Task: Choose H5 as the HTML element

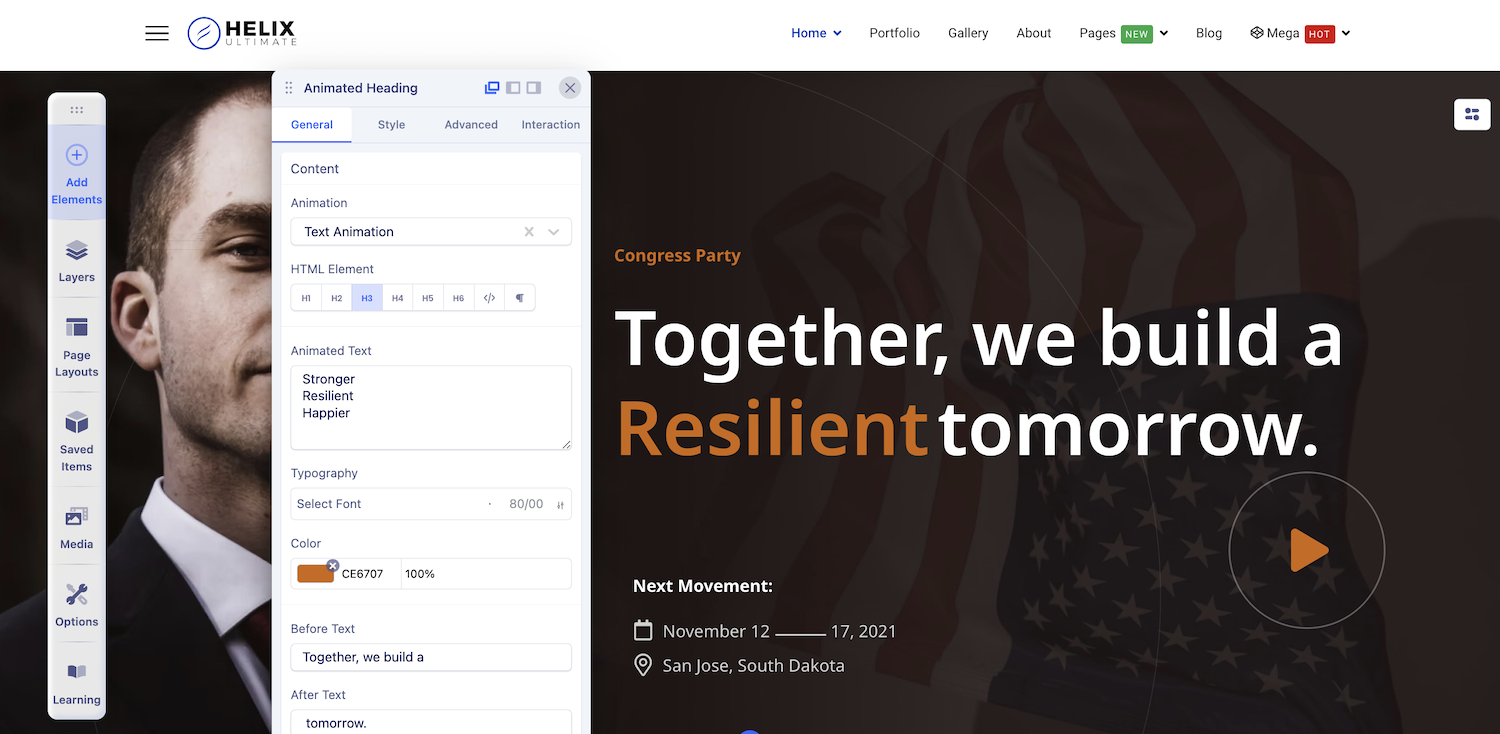Action: point(428,298)
